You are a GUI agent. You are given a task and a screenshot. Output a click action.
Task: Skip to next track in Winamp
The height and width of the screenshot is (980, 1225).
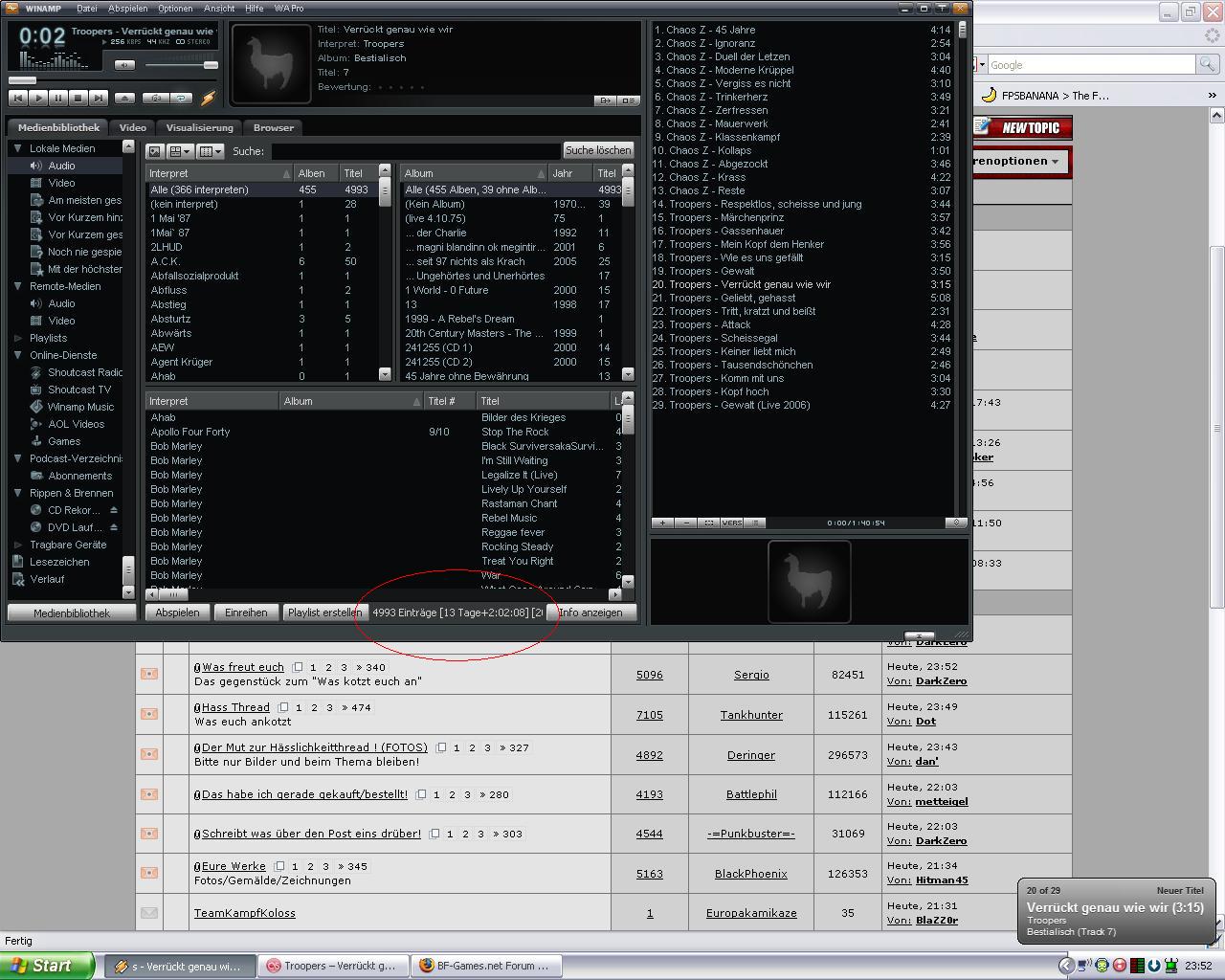pos(99,98)
